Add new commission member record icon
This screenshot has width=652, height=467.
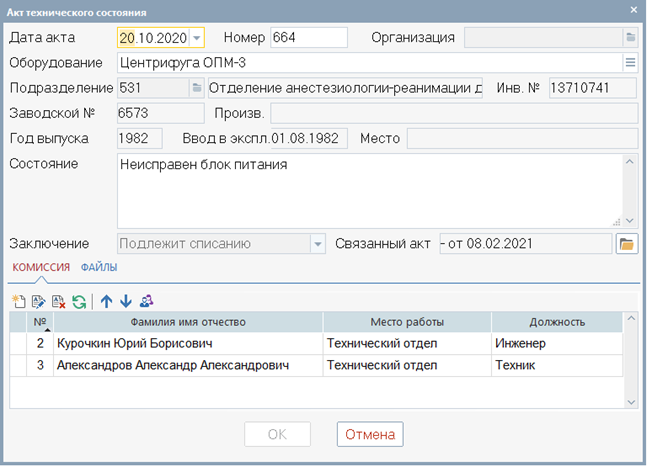pos(19,301)
